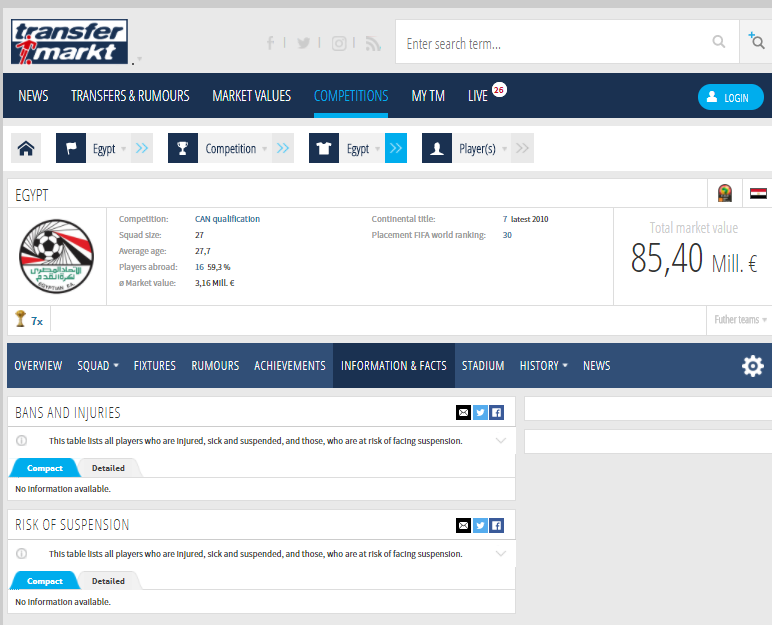Click the blue arrows after Egypt team selector
The width and height of the screenshot is (772, 625).
pos(396,148)
